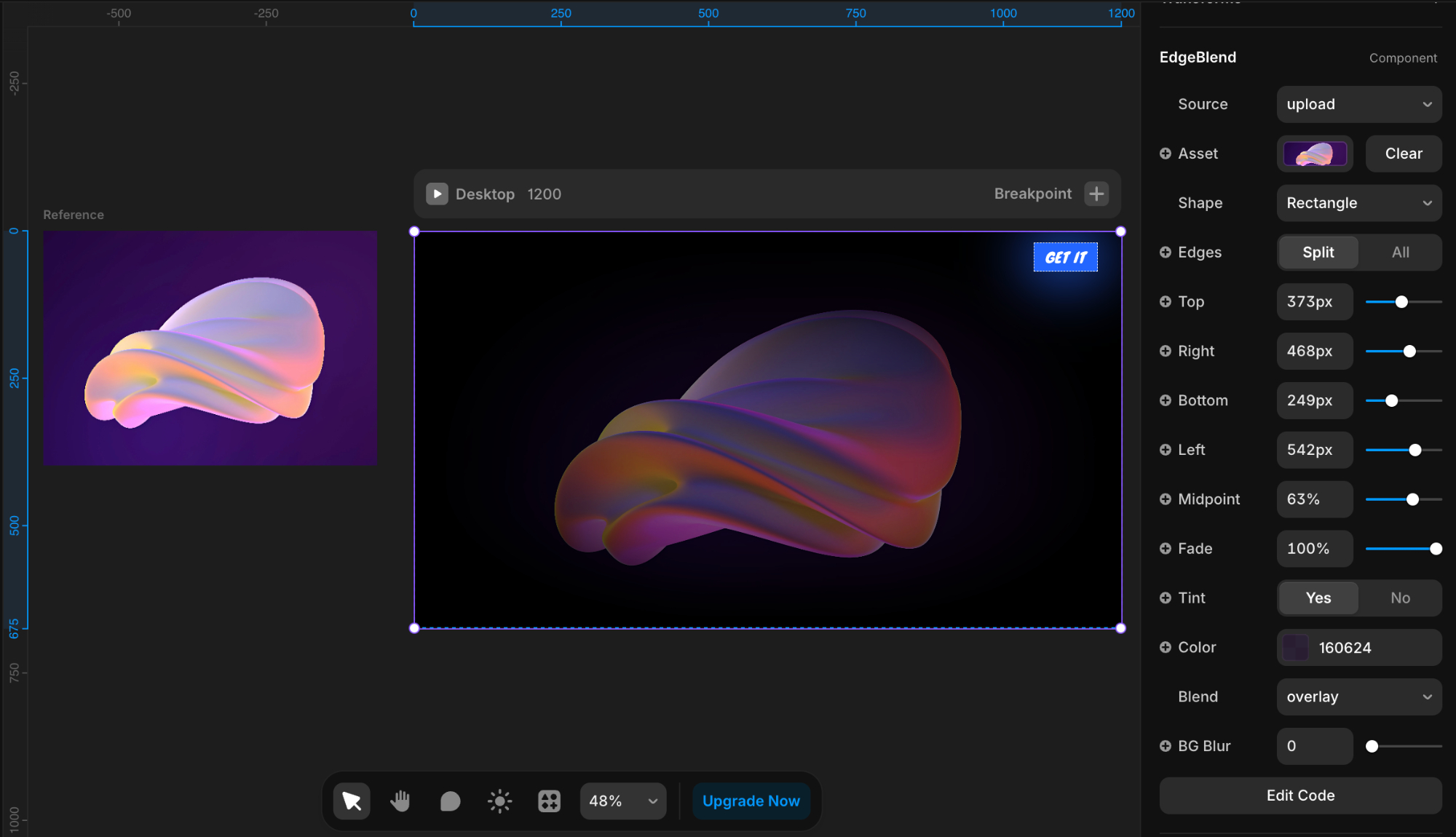Open the 160624 color swatch
This screenshot has width=1456, height=837.
click(x=1295, y=648)
